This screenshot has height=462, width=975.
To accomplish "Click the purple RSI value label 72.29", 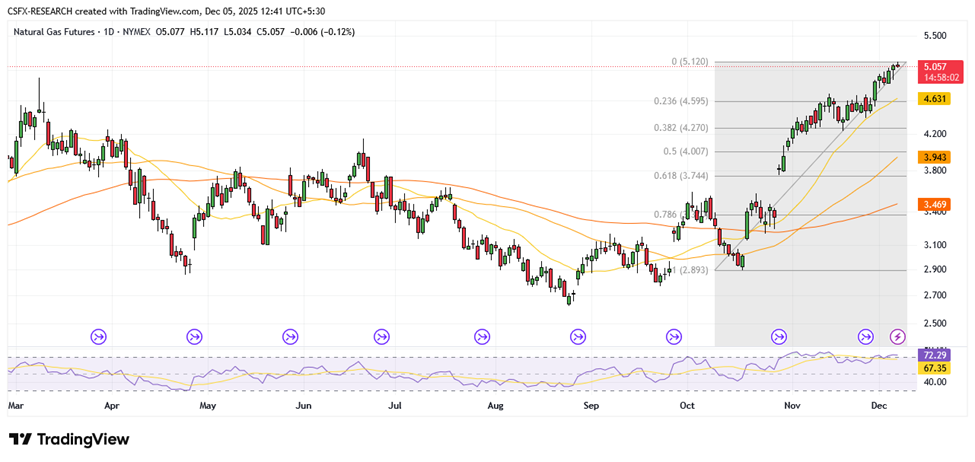I will pos(935,355).
